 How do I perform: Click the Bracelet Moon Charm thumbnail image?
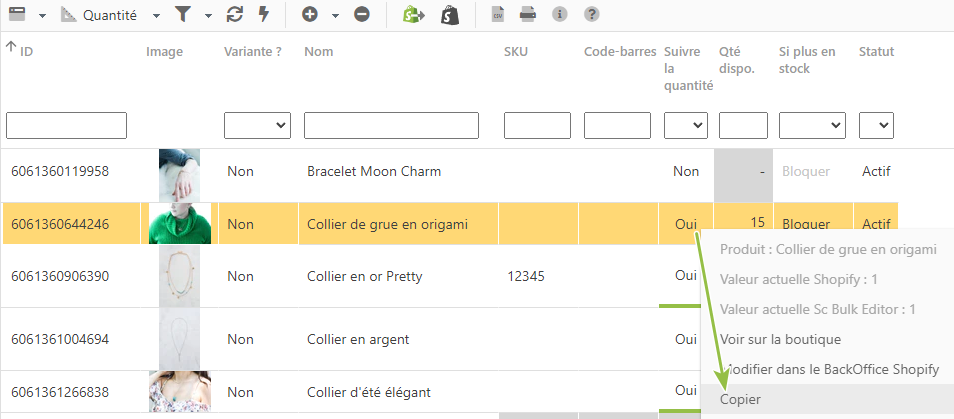[179, 175]
